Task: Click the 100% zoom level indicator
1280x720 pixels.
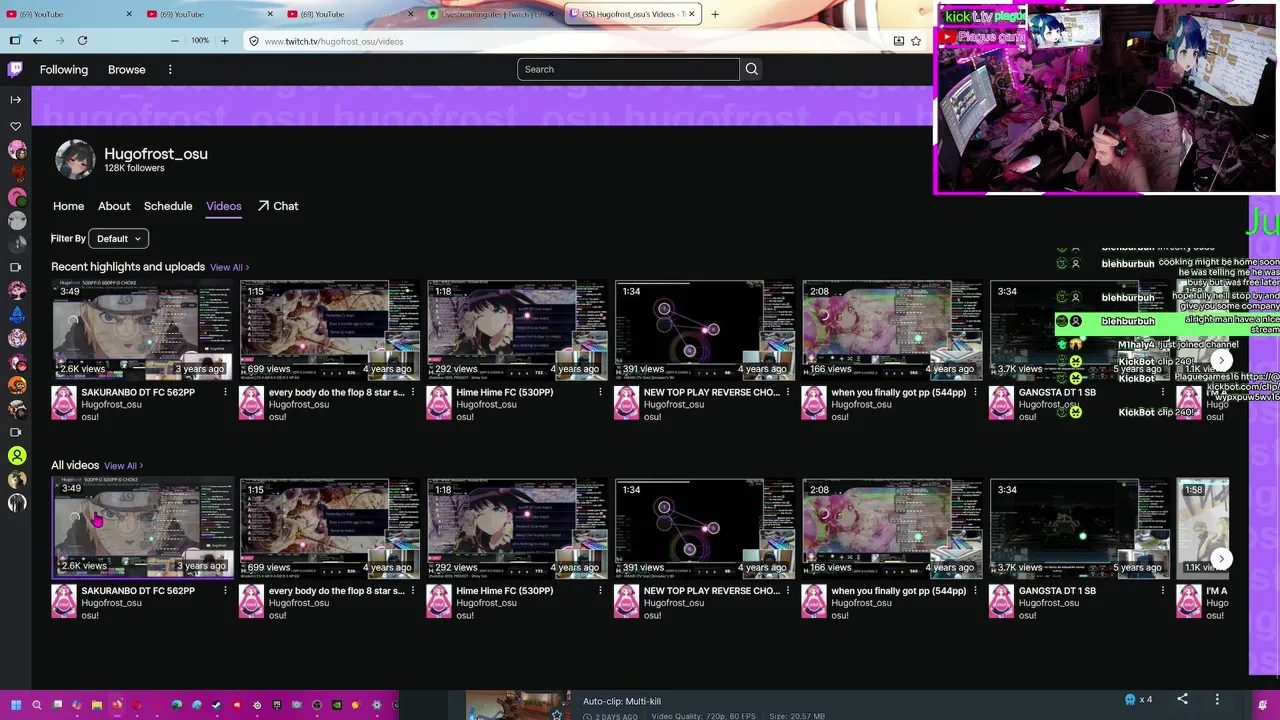Action: click(x=200, y=41)
